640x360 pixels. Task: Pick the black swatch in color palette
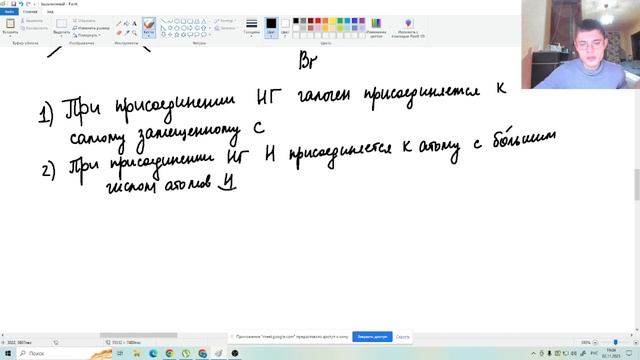[x=296, y=21]
